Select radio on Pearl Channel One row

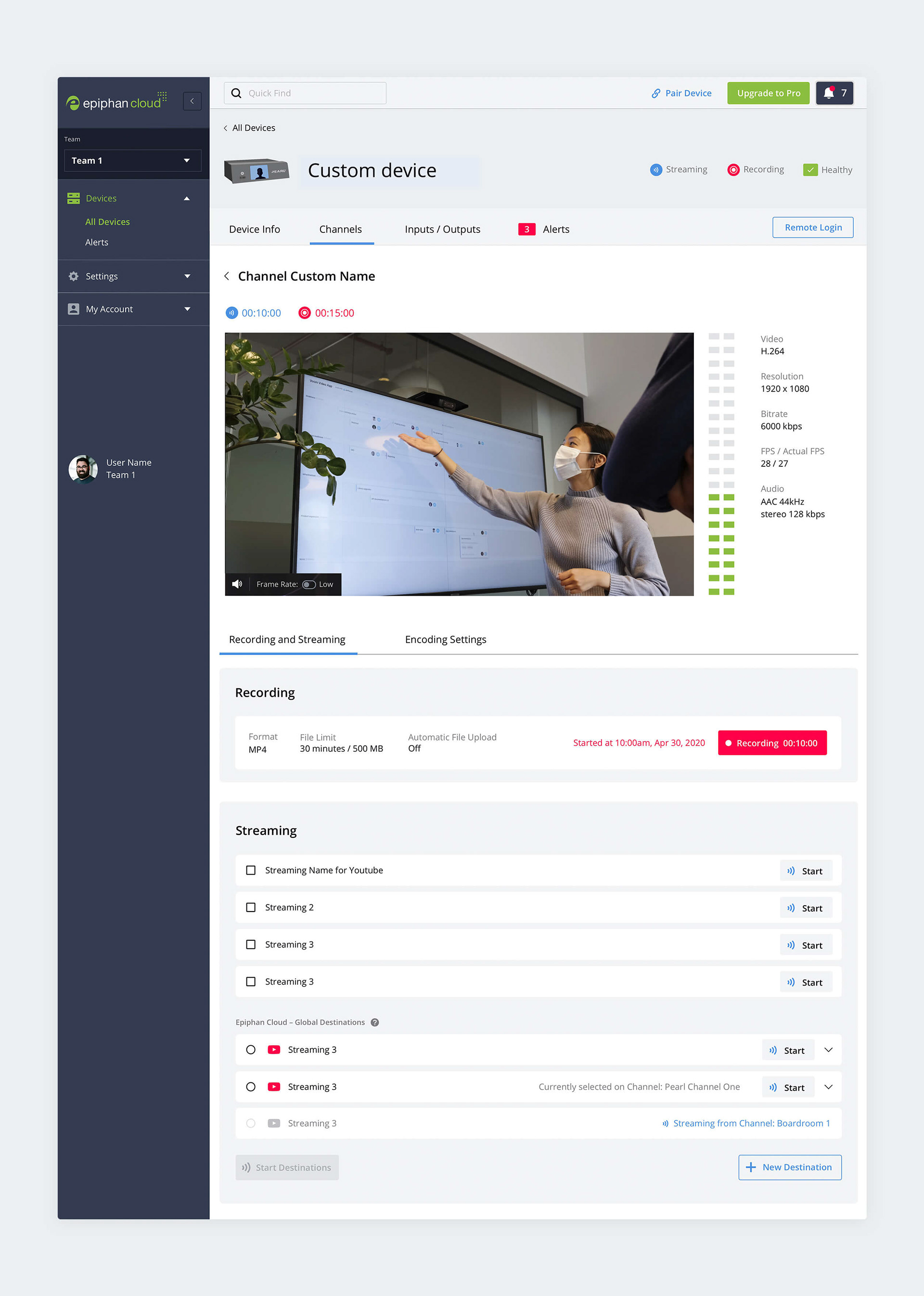(251, 1087)
